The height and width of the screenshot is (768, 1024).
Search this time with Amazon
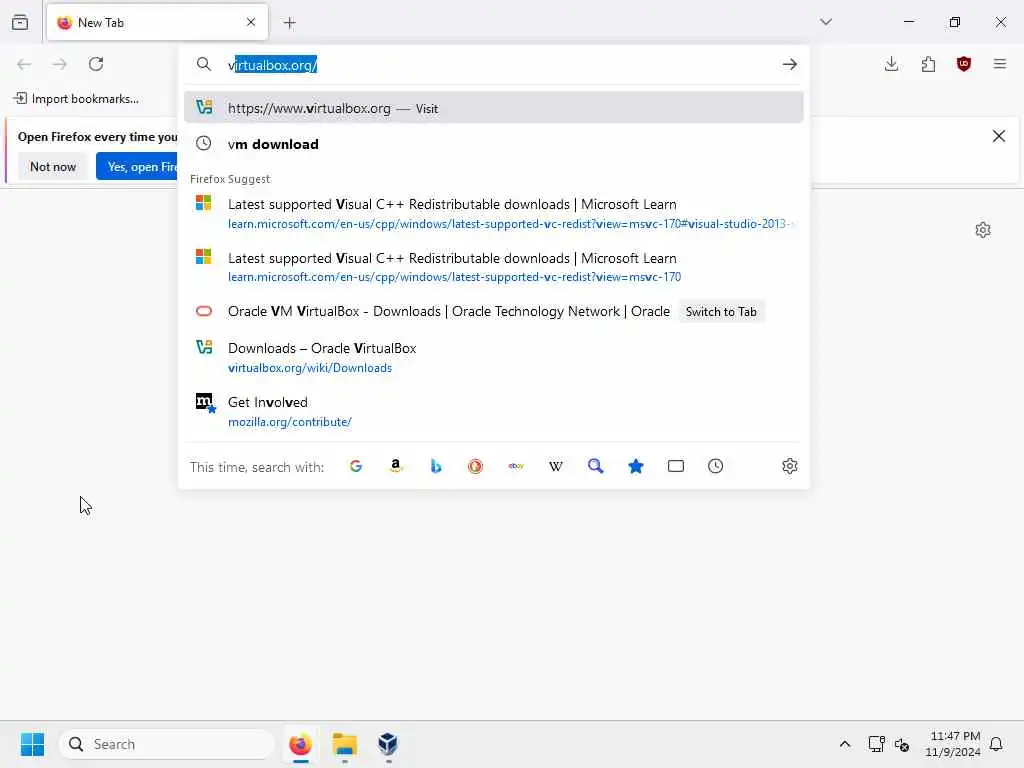coord(396,466)
